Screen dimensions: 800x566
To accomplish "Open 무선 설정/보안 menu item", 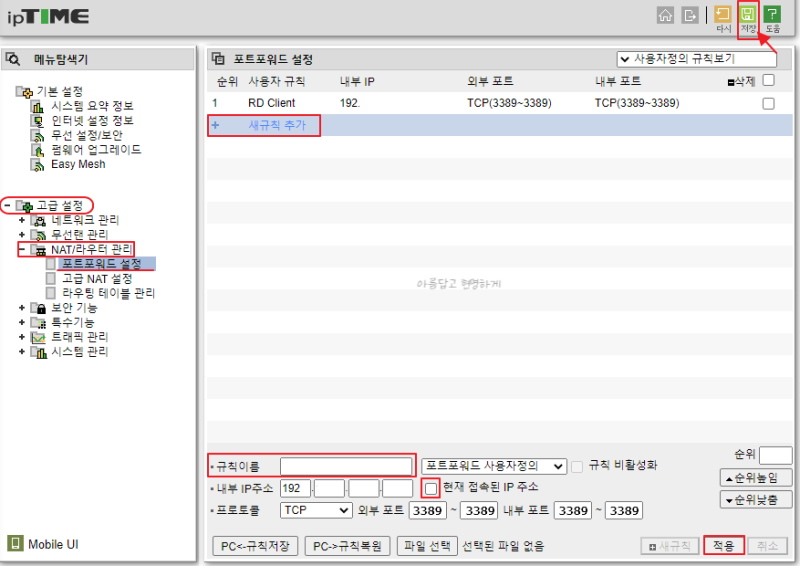I will (x=87, y=135).
